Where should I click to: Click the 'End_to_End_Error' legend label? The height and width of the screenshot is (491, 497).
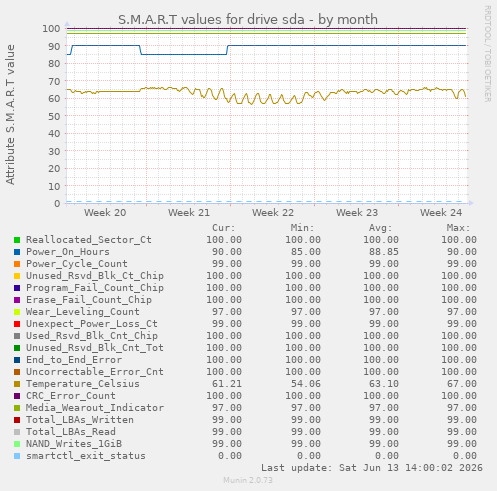coord(74,360)
